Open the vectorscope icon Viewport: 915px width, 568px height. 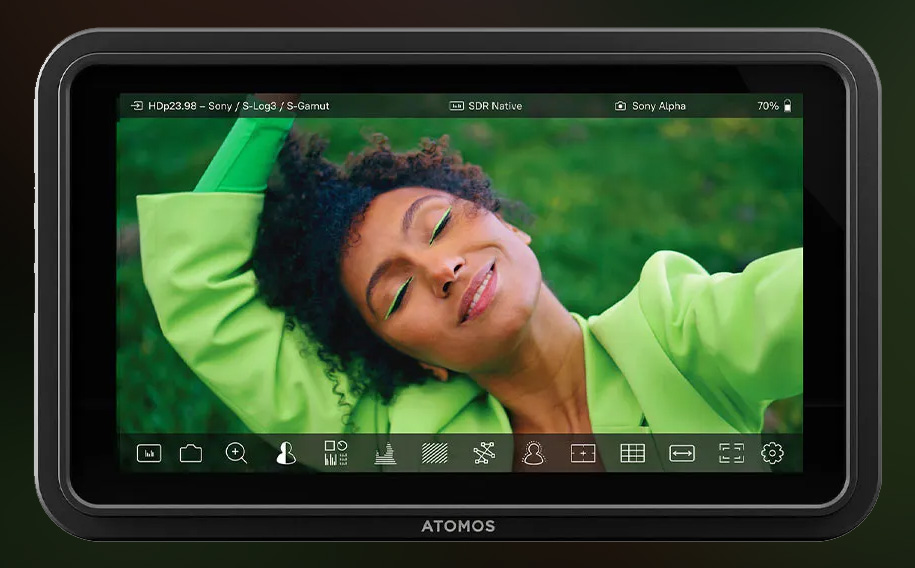(x=484, y=453)
